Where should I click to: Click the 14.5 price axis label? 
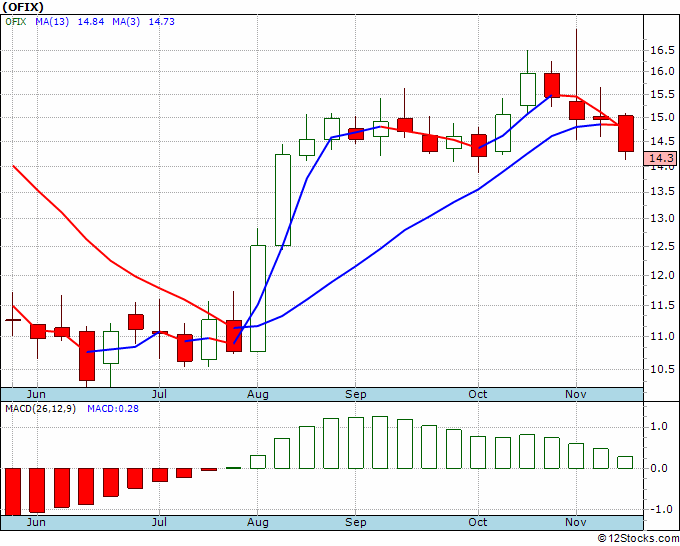(662, 141)
